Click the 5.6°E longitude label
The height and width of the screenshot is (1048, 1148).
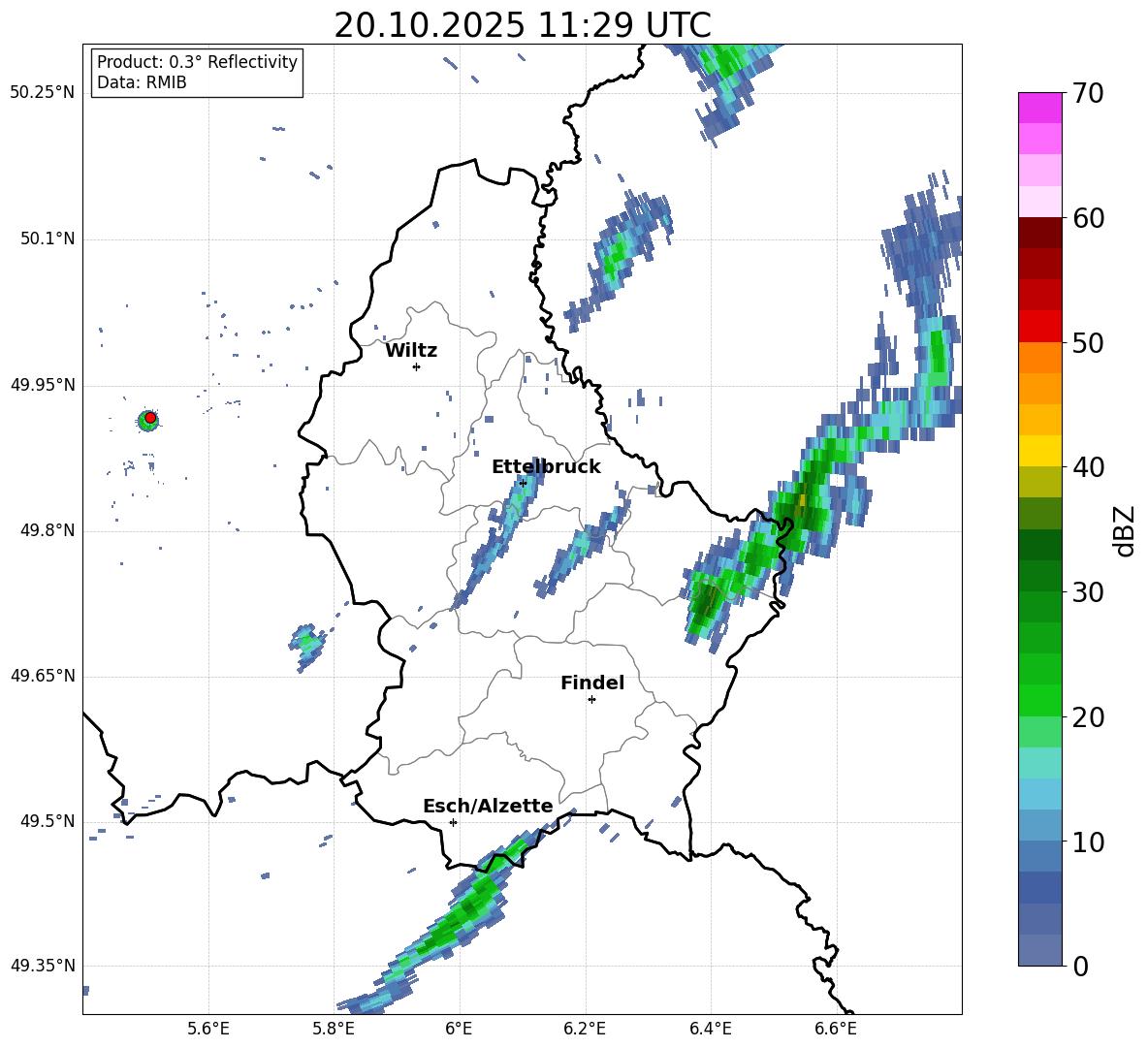(208, 1029)
